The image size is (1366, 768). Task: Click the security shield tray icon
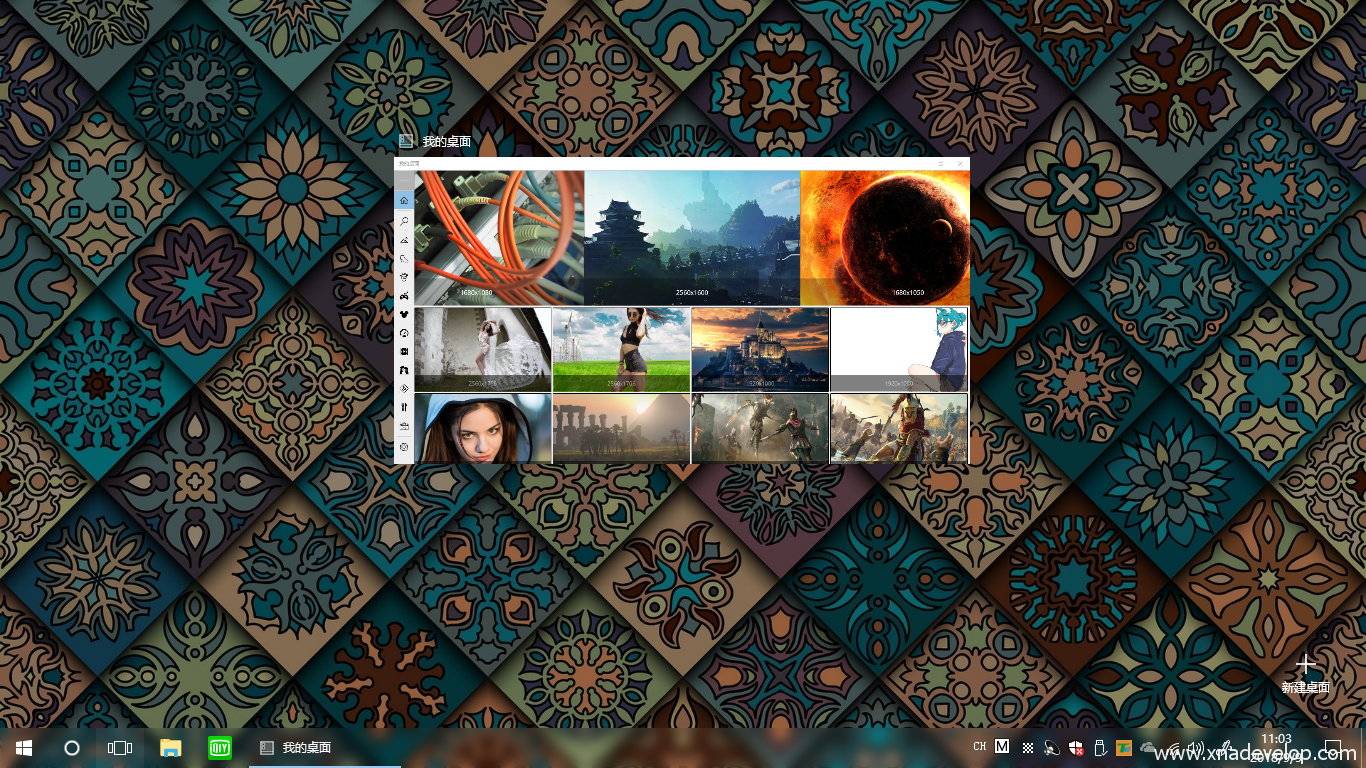[x=1075, y=747]
